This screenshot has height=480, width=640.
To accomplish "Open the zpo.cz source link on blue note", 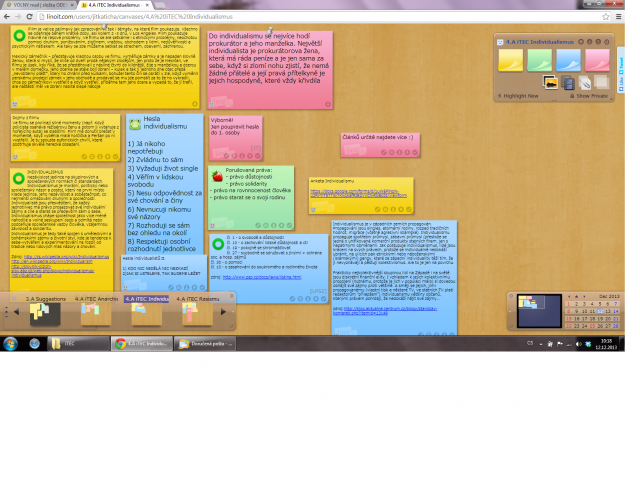I will [262, 277].
